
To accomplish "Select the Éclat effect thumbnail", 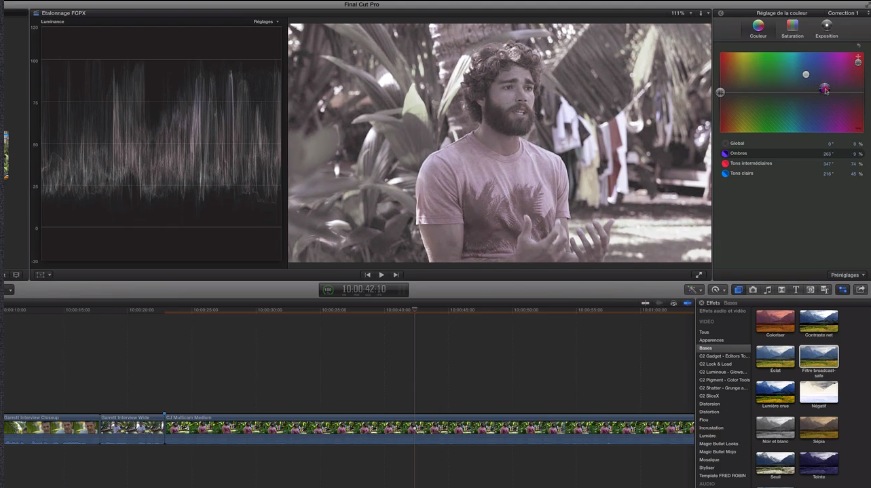I will click(775, 356).
